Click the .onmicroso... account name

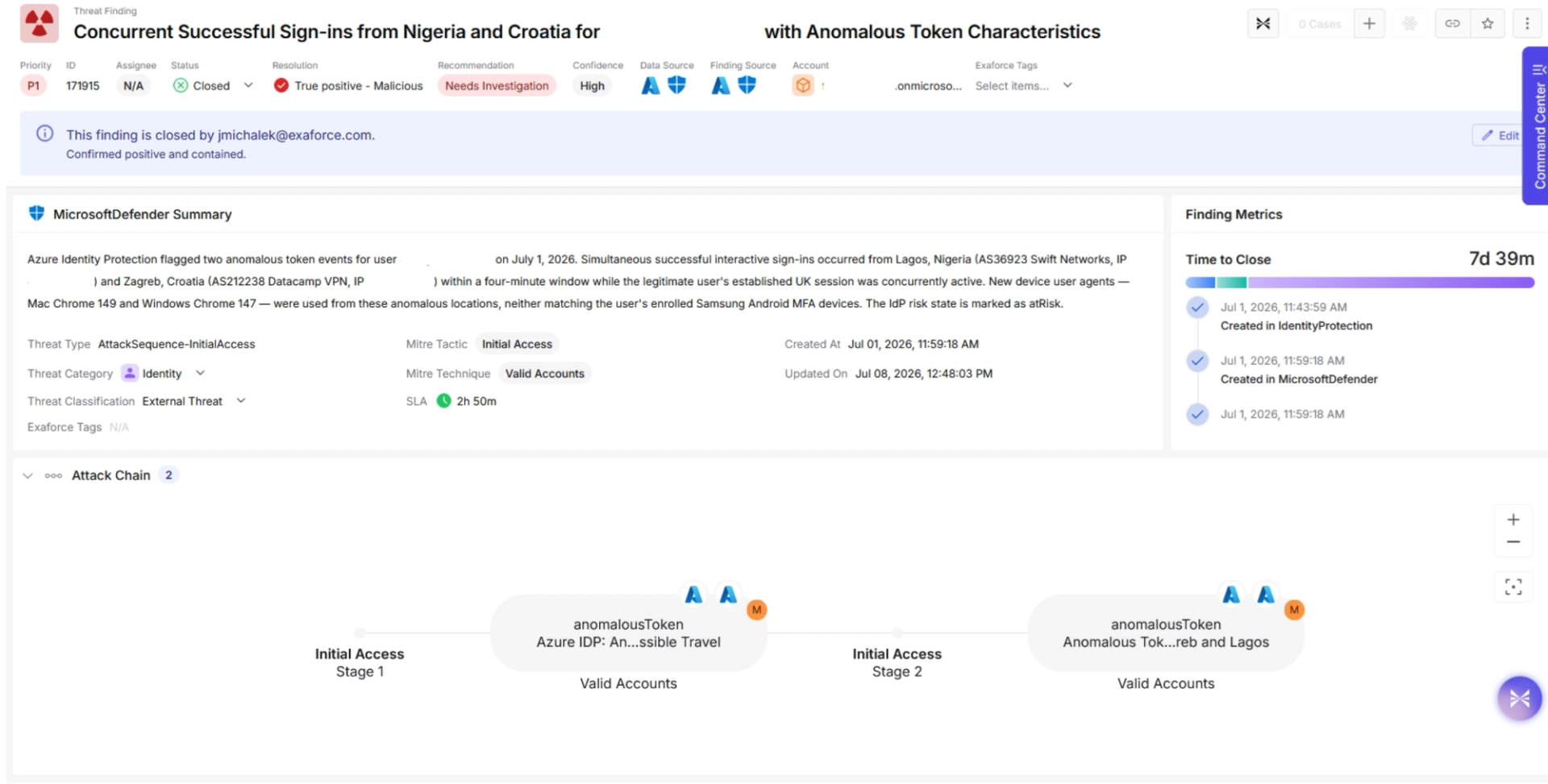[x=928, y=85]
